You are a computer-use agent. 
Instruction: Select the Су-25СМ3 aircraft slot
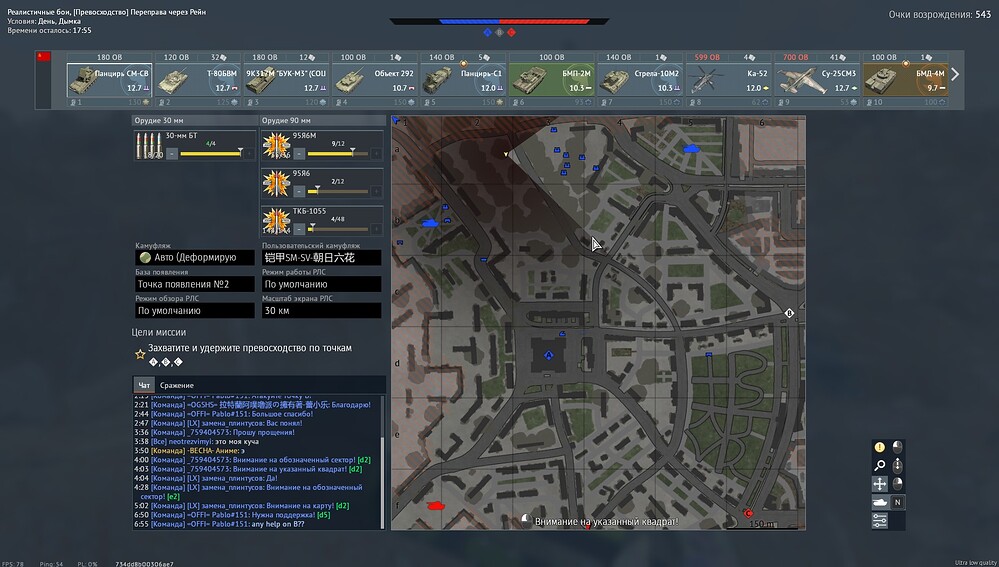[817, 80]
